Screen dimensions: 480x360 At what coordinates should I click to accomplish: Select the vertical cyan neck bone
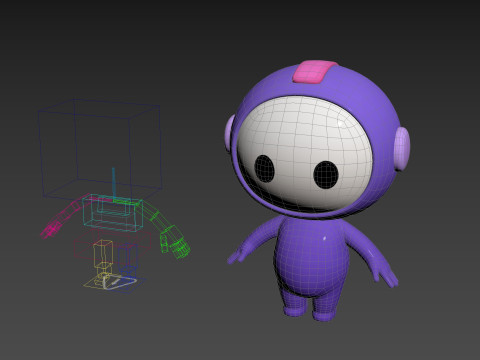(x=113, y=185)
